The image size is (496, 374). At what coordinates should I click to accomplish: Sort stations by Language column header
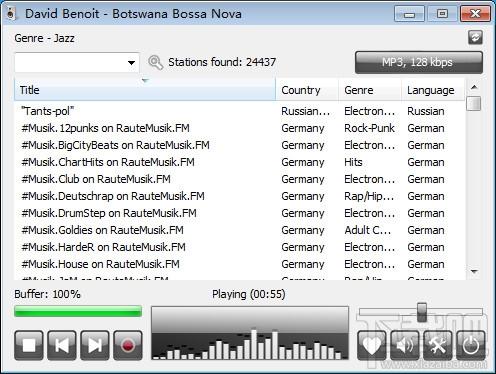click(x=433, y=90)
